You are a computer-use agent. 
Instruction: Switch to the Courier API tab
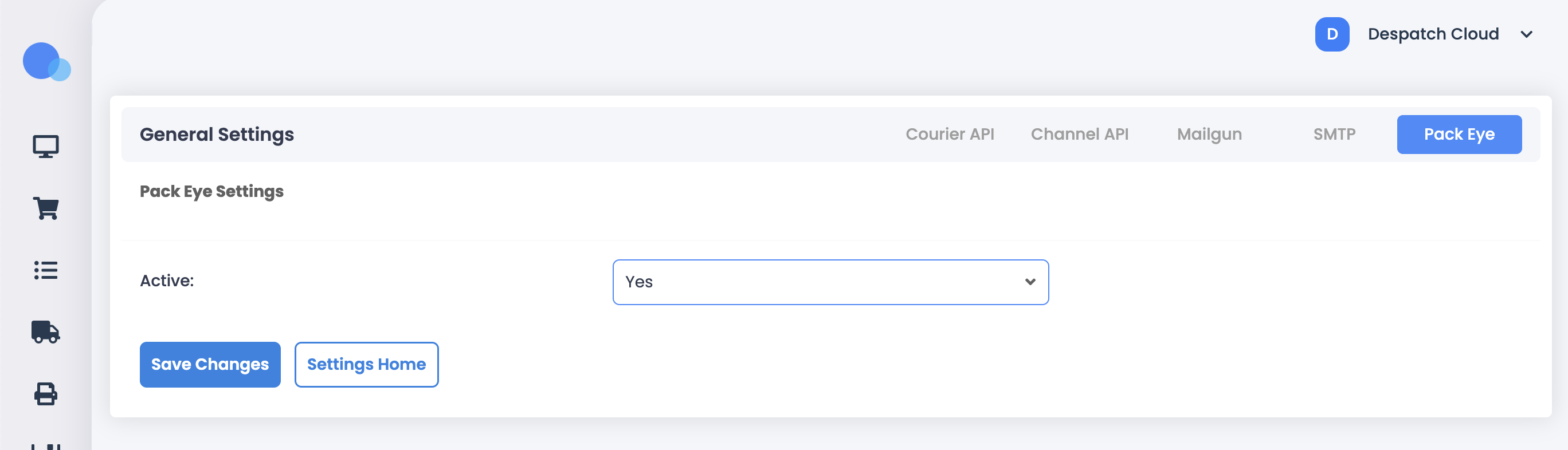tap(950, 135)
